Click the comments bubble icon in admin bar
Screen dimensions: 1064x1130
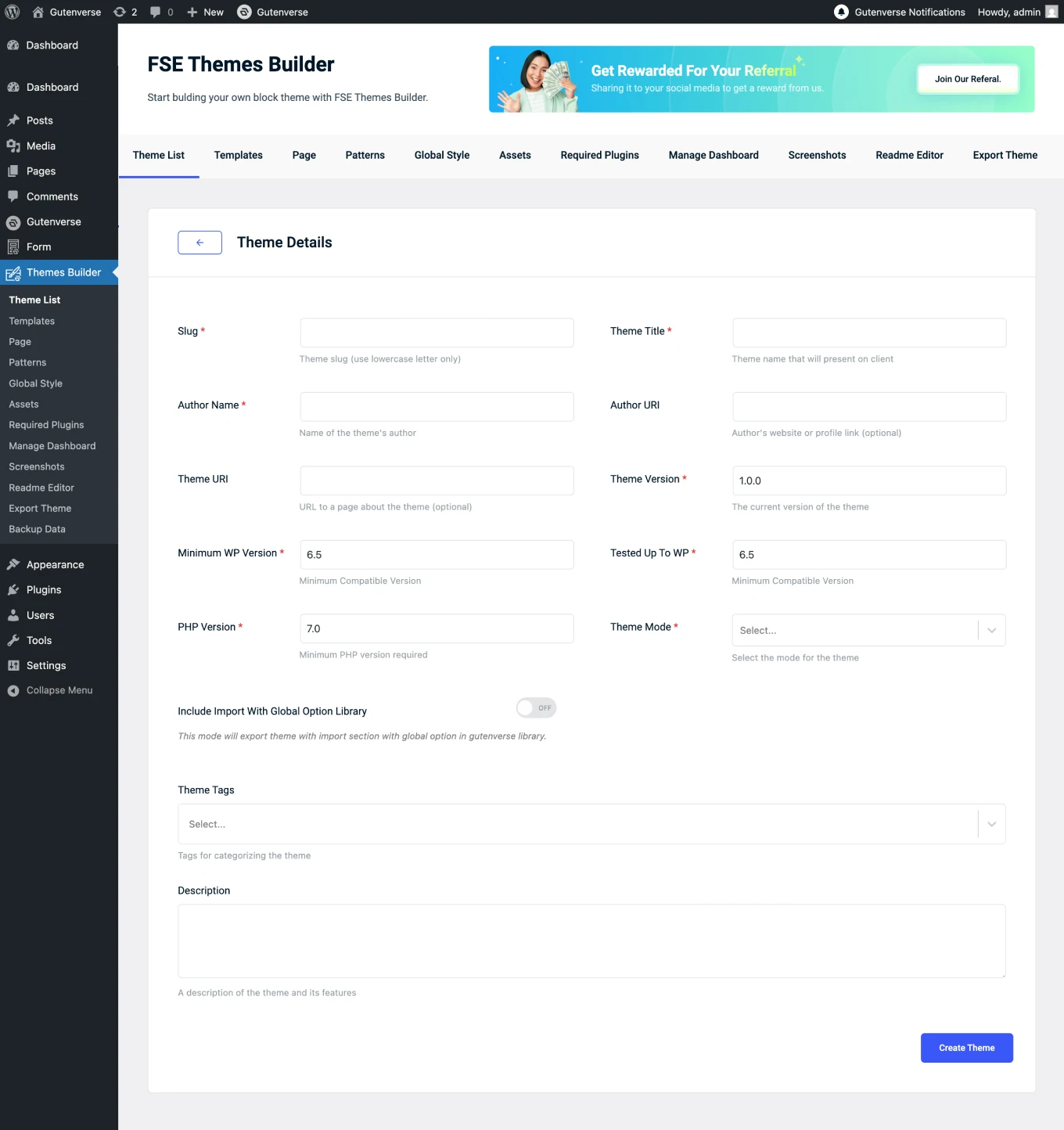pyautogui.click(x=156, y=12)
